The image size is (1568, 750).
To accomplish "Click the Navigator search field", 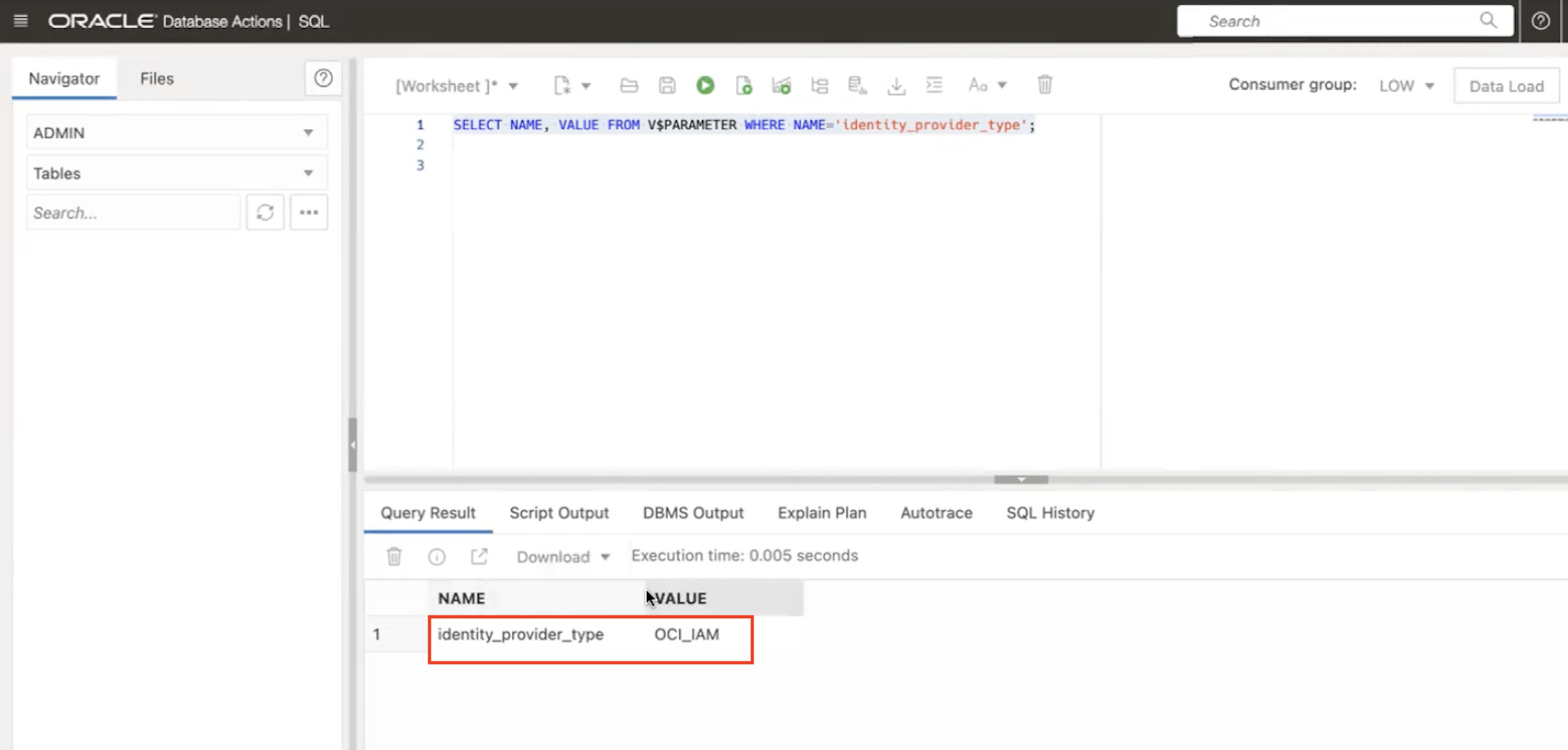I will 133,213.
